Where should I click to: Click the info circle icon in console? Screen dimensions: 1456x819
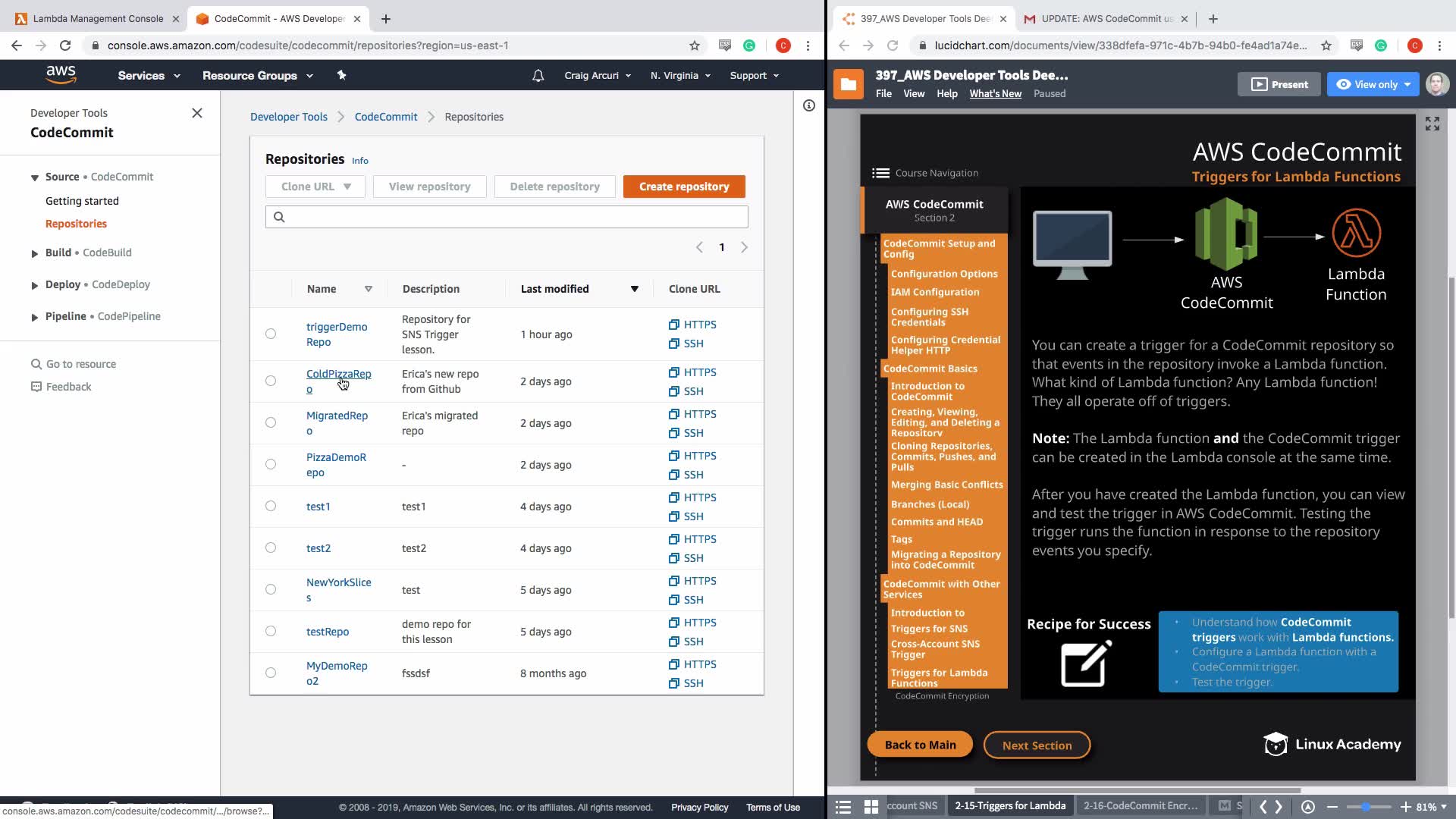[x=809, y=106]
